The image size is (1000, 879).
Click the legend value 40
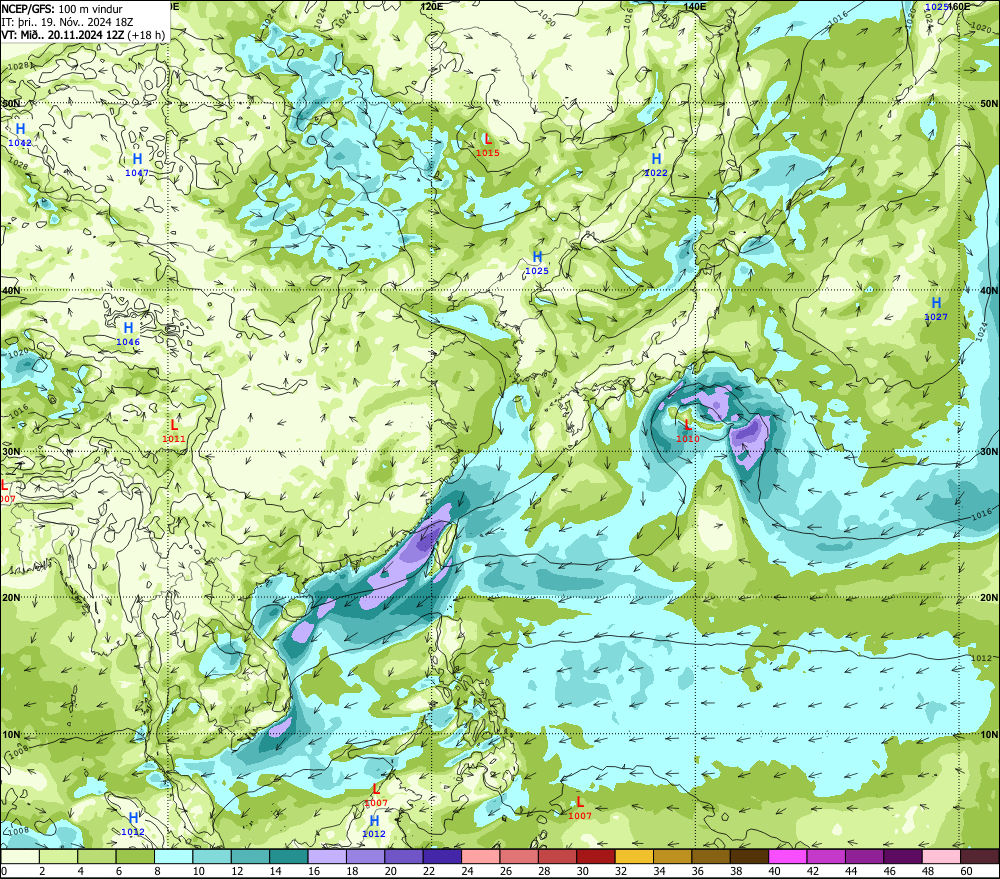tap(775, 871)
